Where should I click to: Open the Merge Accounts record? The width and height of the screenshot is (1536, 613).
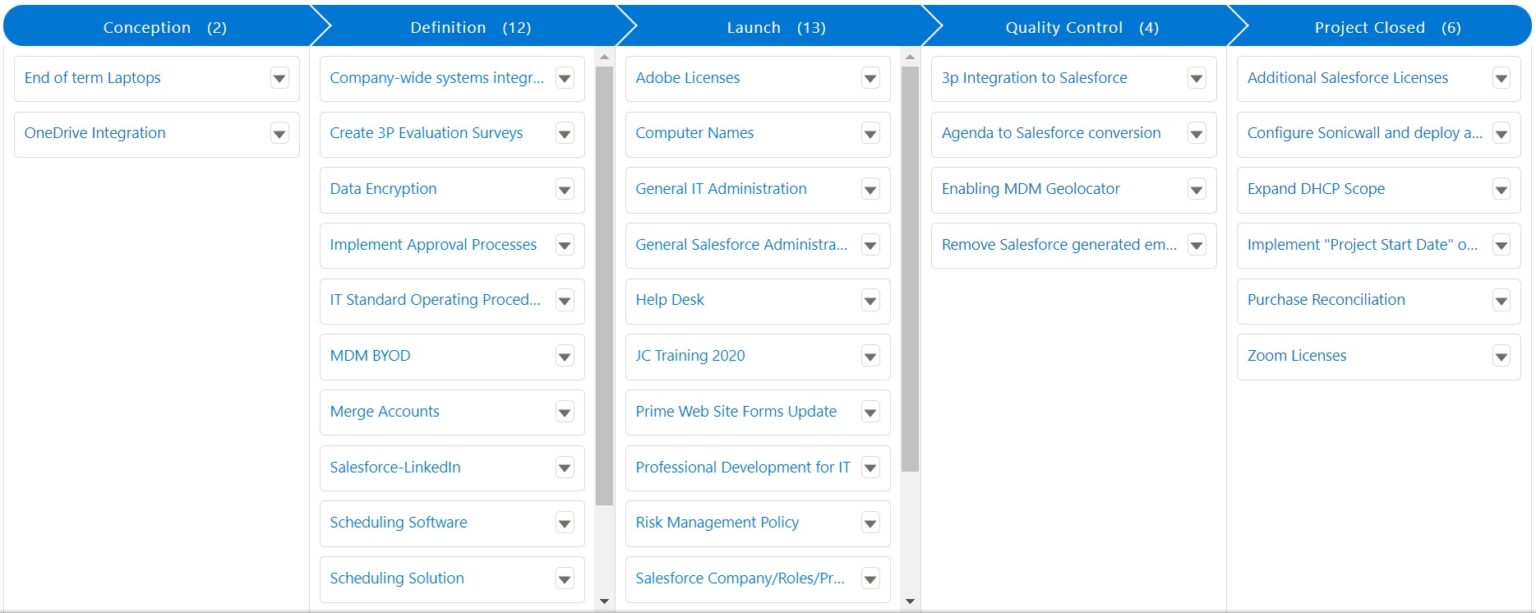coord(385,411)
